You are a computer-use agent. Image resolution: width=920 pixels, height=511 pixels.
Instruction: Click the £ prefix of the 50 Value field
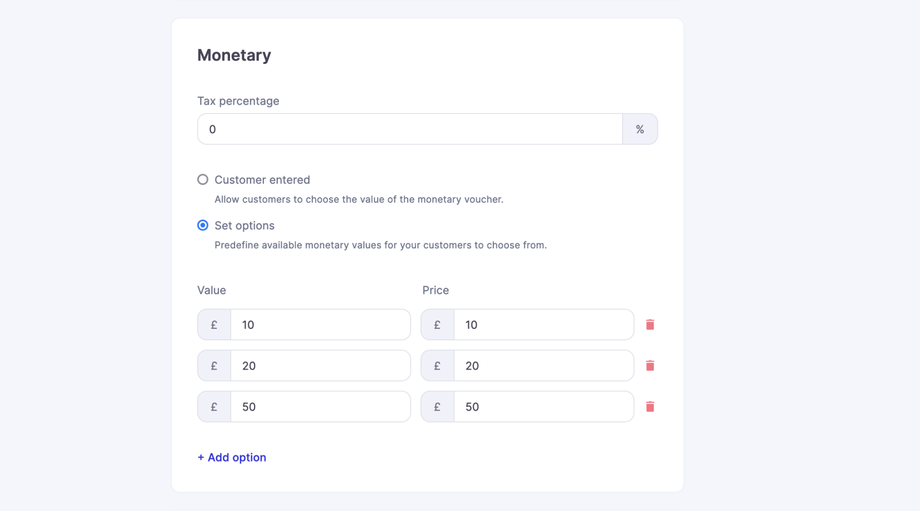click(x=214, y=407)
